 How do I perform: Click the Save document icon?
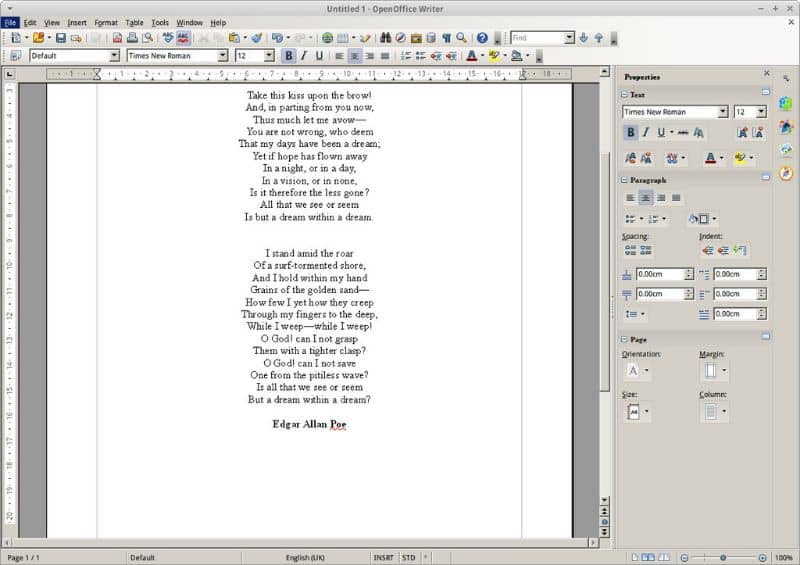coord(61,38)
